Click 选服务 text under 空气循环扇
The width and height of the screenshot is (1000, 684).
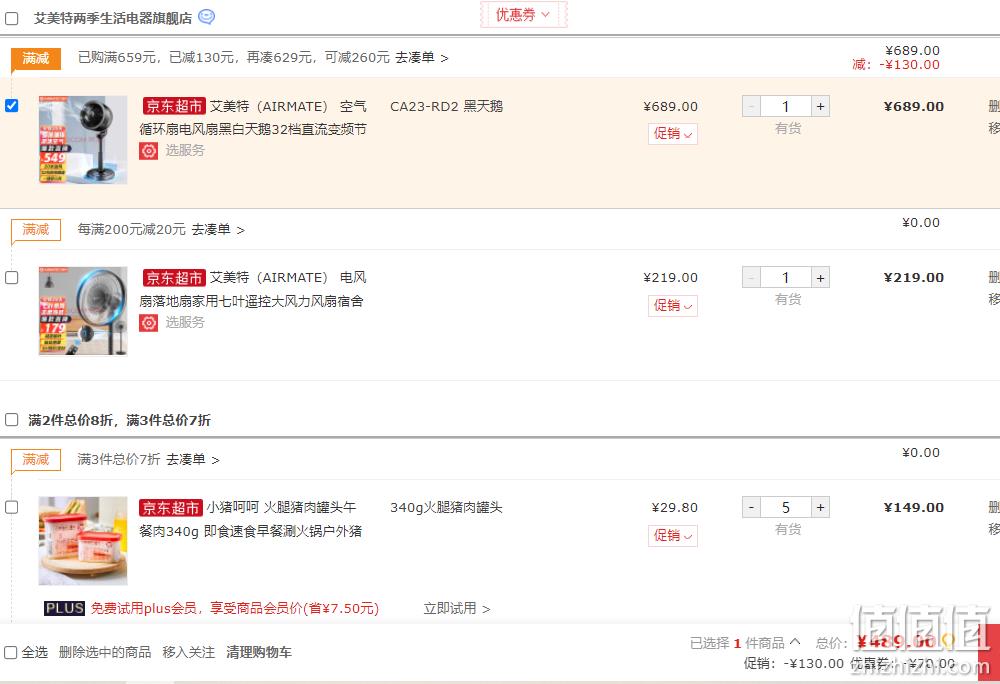click(x=185, y=150)
